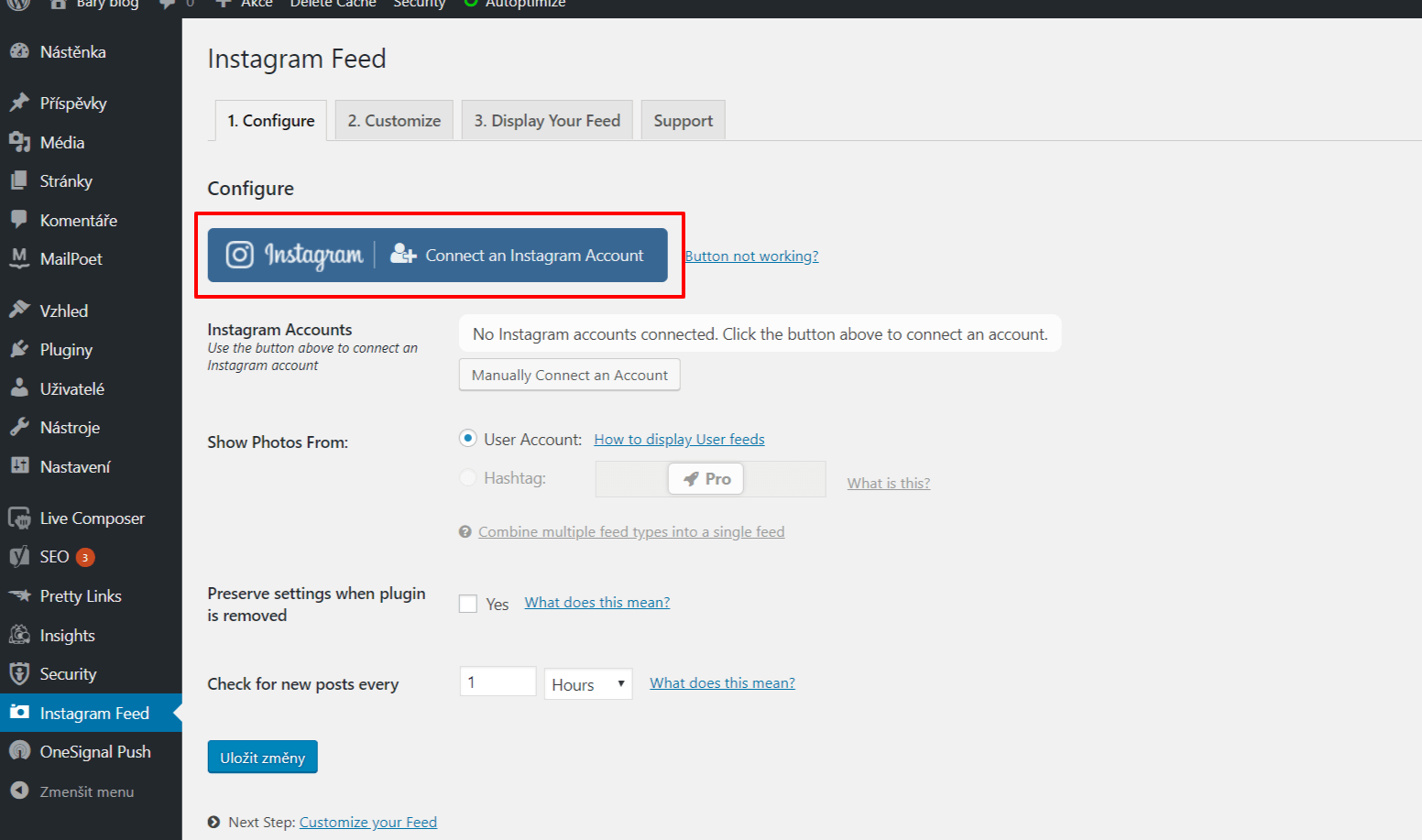The height and width of the screenshot is (840, 1422).
Task: Select the Hashtag radio button
Action: pos(468,477)
